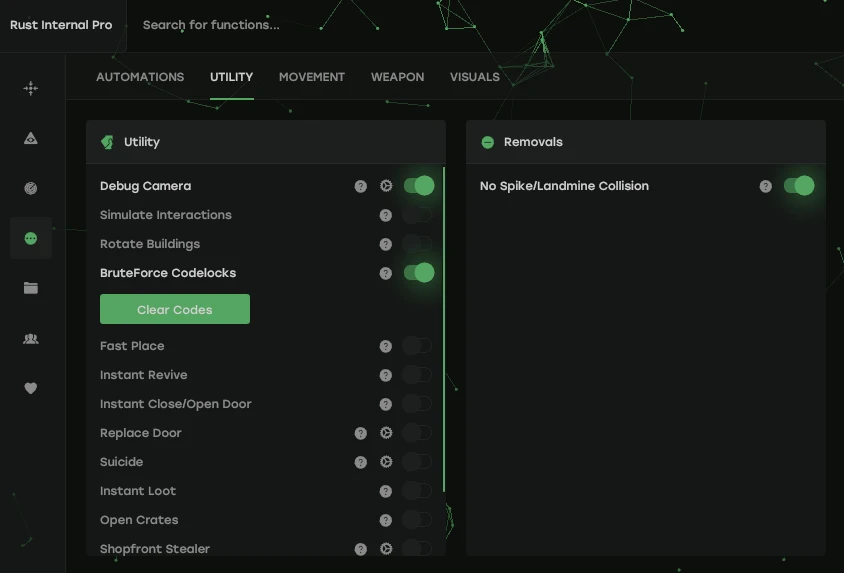
Task: Show help for Fast Place
Action: click(x=385, y=346)
